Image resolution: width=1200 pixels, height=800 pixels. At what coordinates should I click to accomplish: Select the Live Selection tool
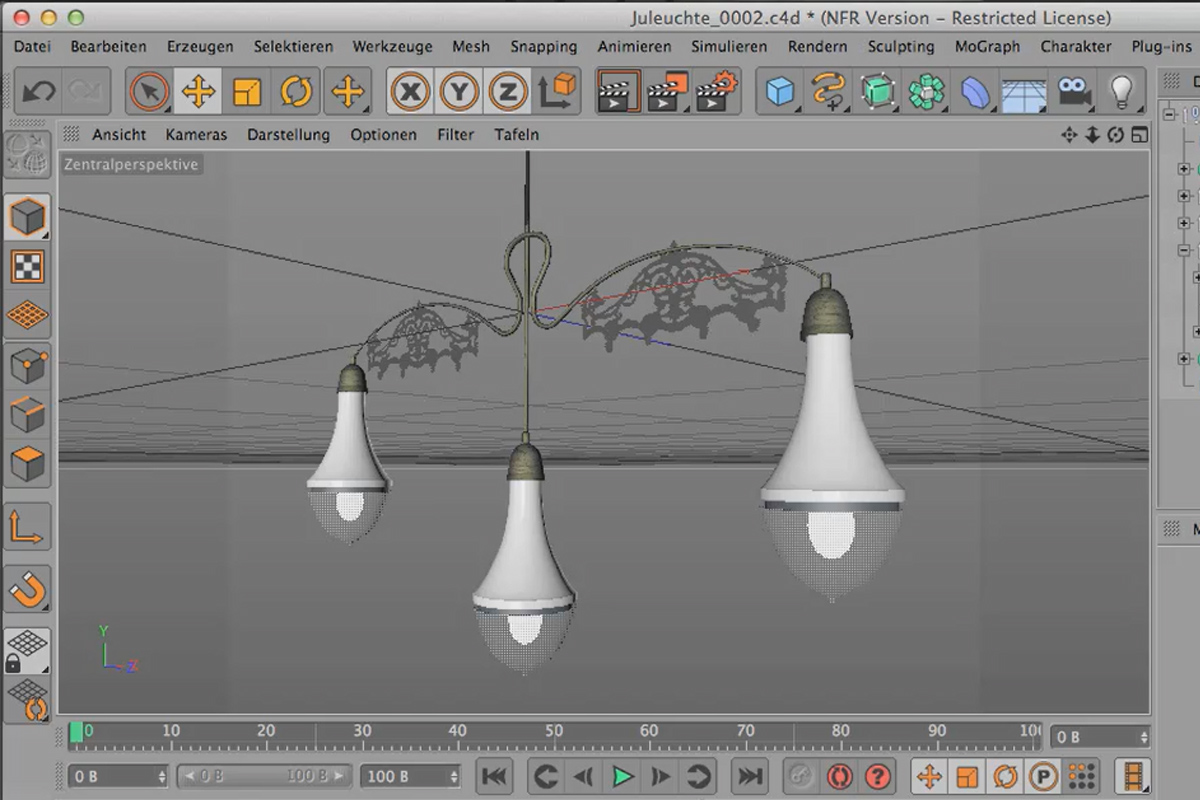150,92
